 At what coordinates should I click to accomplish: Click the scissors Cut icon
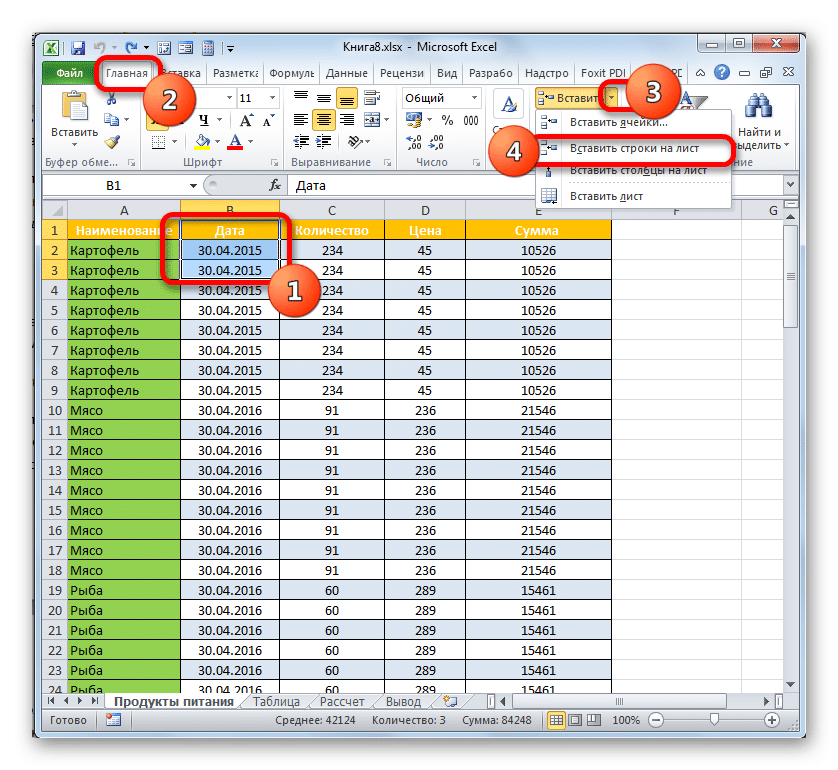[x=112, y=98]
